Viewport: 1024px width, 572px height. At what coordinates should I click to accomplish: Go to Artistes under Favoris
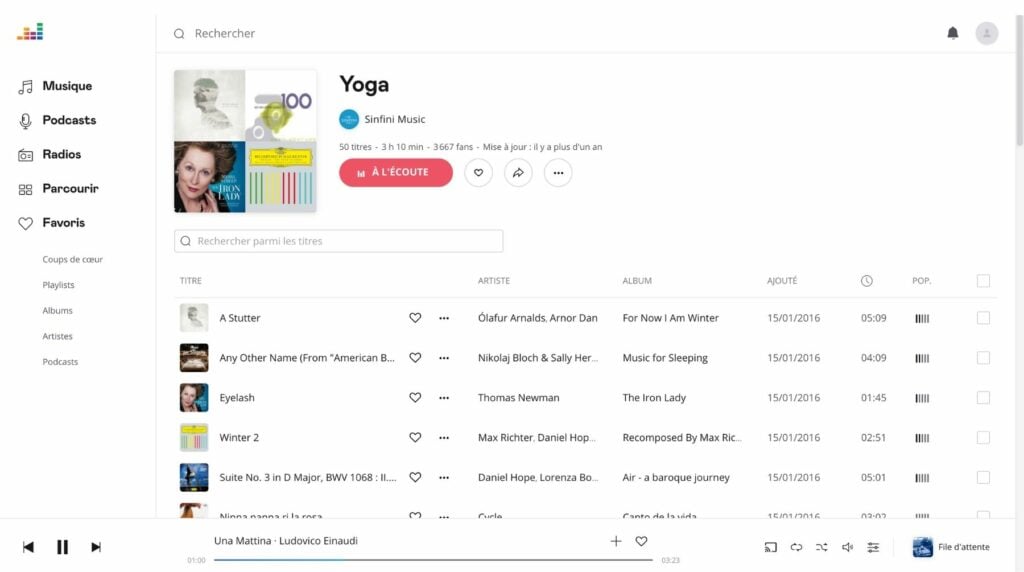pyautogui.click(x=57, y=336)
